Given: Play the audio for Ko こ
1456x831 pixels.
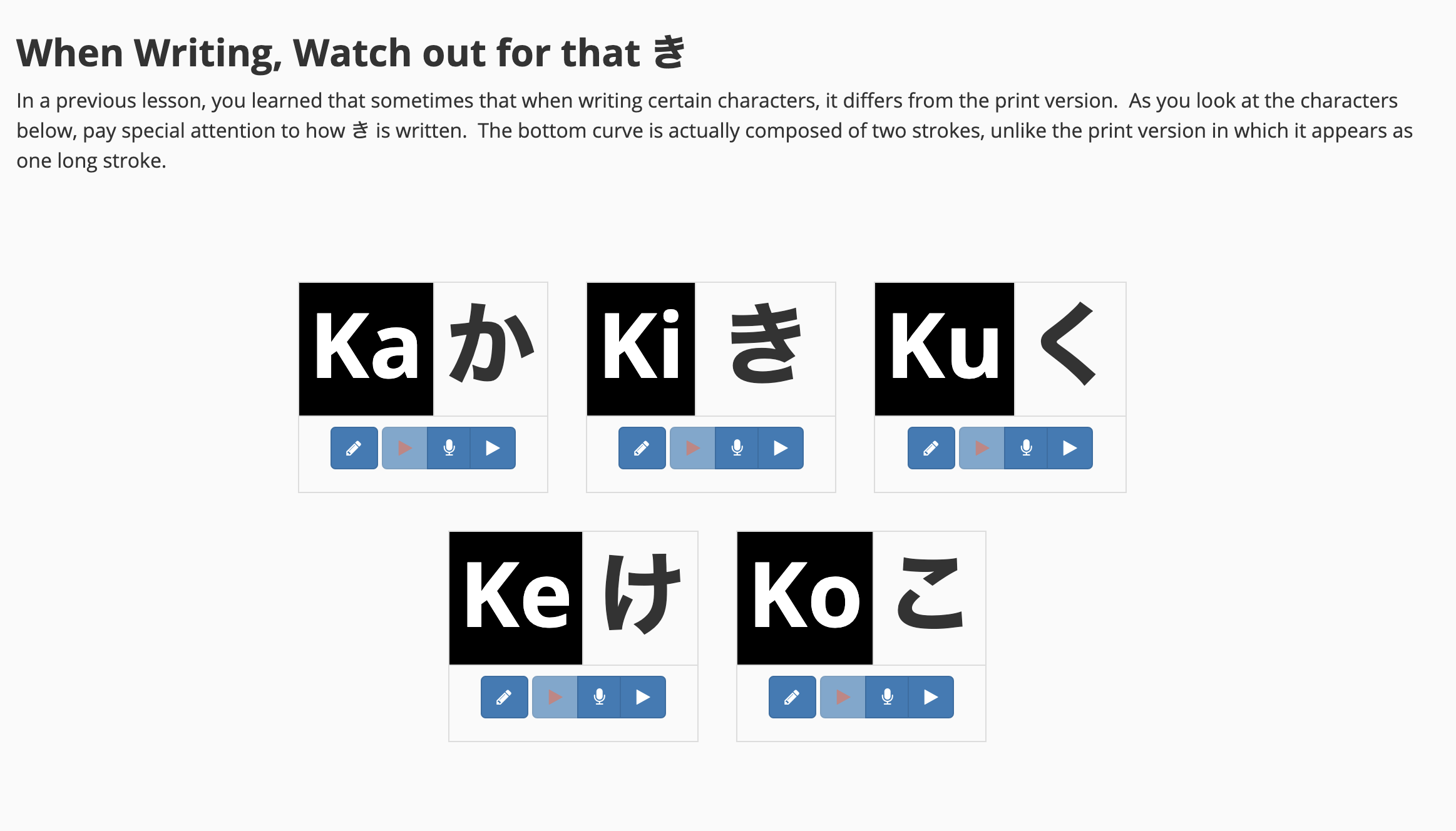Looking at the screenshot, I should coord(931,697).
